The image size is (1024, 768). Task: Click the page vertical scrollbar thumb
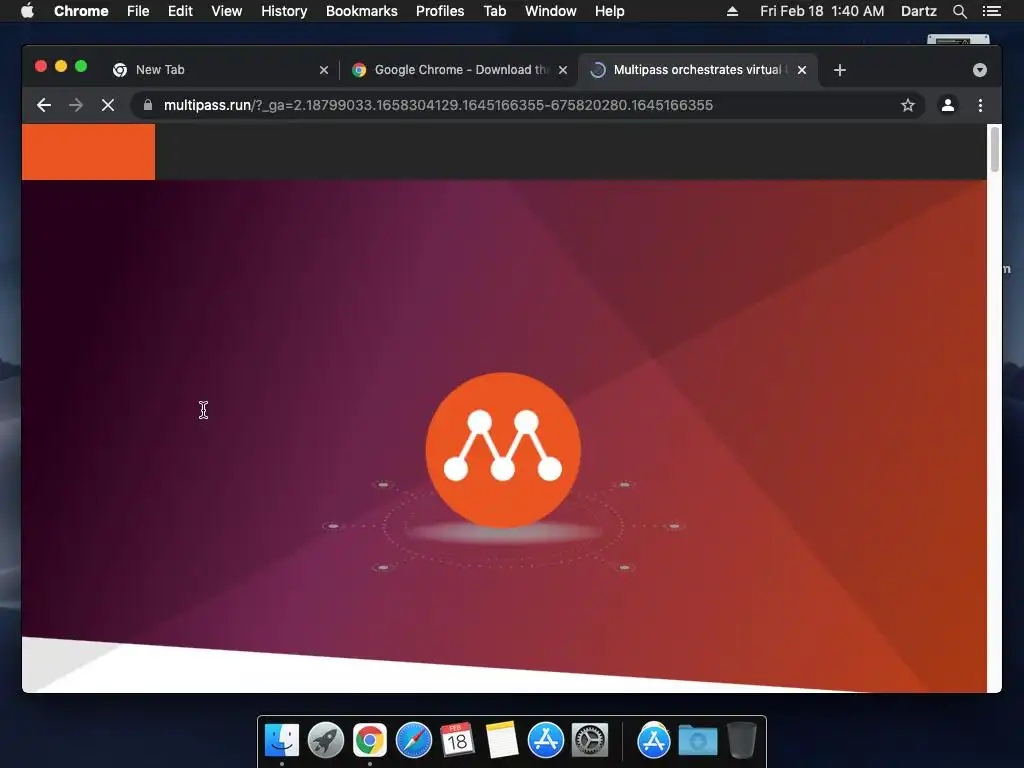pos(995,150)
